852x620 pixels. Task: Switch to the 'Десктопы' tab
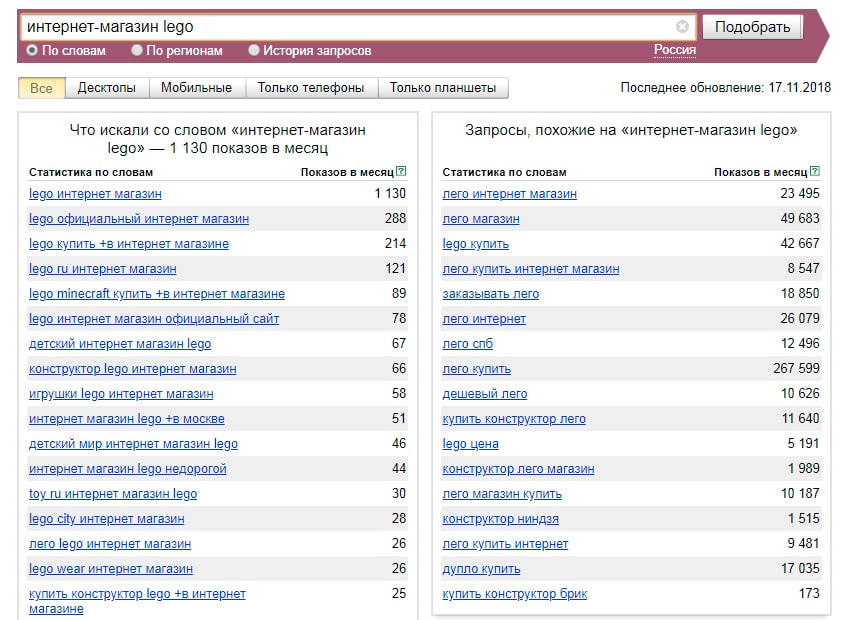(106, 88)
